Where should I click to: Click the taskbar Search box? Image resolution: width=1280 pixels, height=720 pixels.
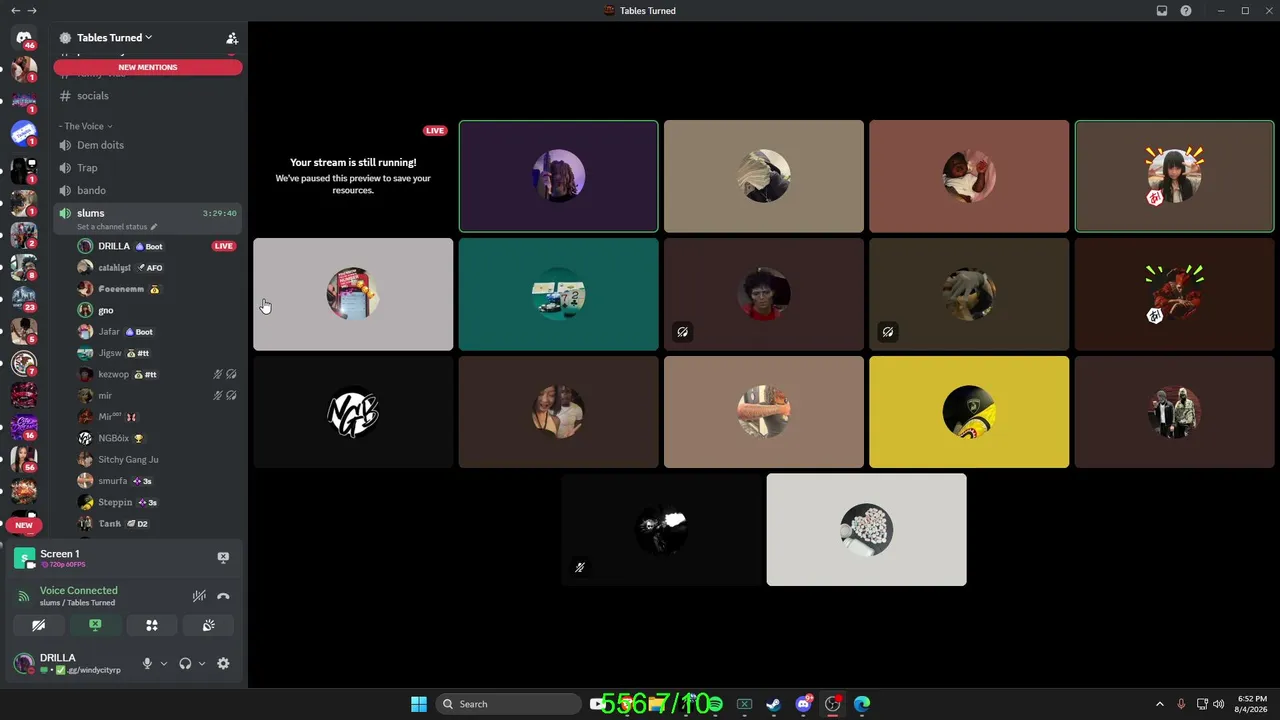coord(508,704)
